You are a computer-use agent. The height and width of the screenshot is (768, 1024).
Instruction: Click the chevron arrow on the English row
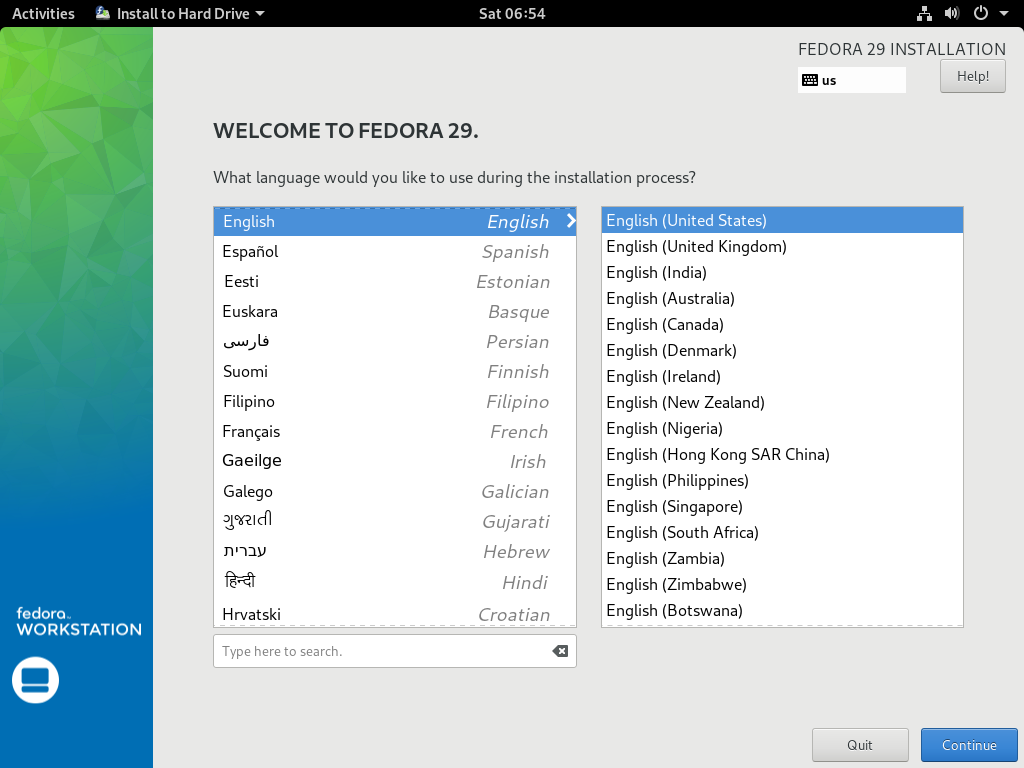(571, 221)
